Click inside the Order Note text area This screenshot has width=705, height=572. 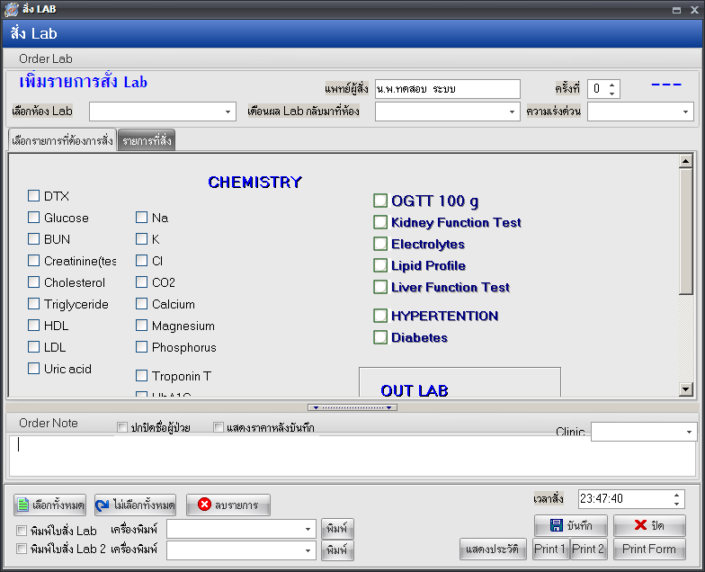click(x=350, y=456)
